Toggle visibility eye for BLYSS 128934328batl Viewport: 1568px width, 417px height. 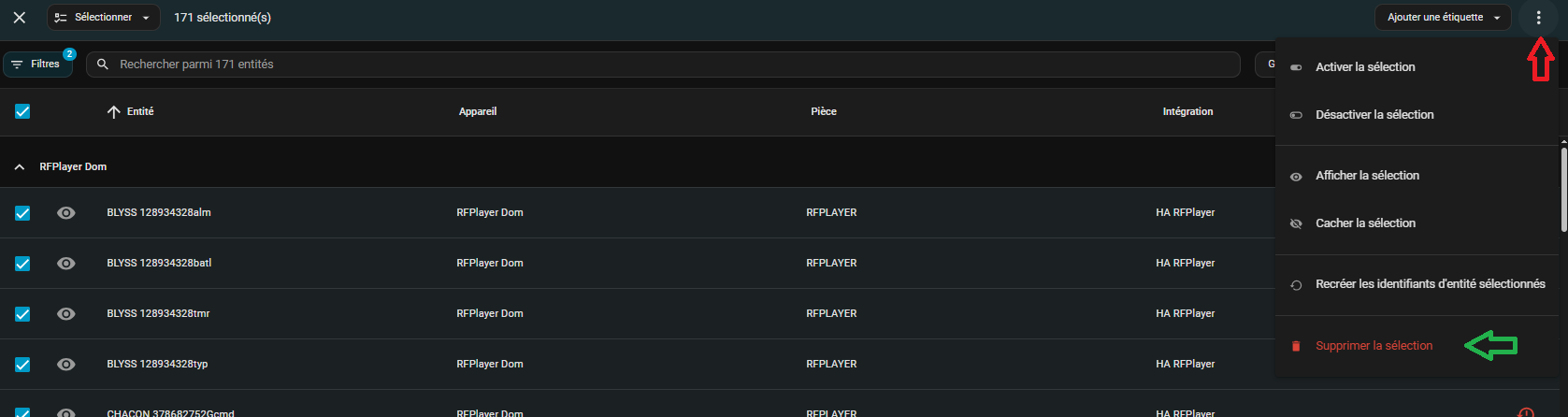coord(65,264)
